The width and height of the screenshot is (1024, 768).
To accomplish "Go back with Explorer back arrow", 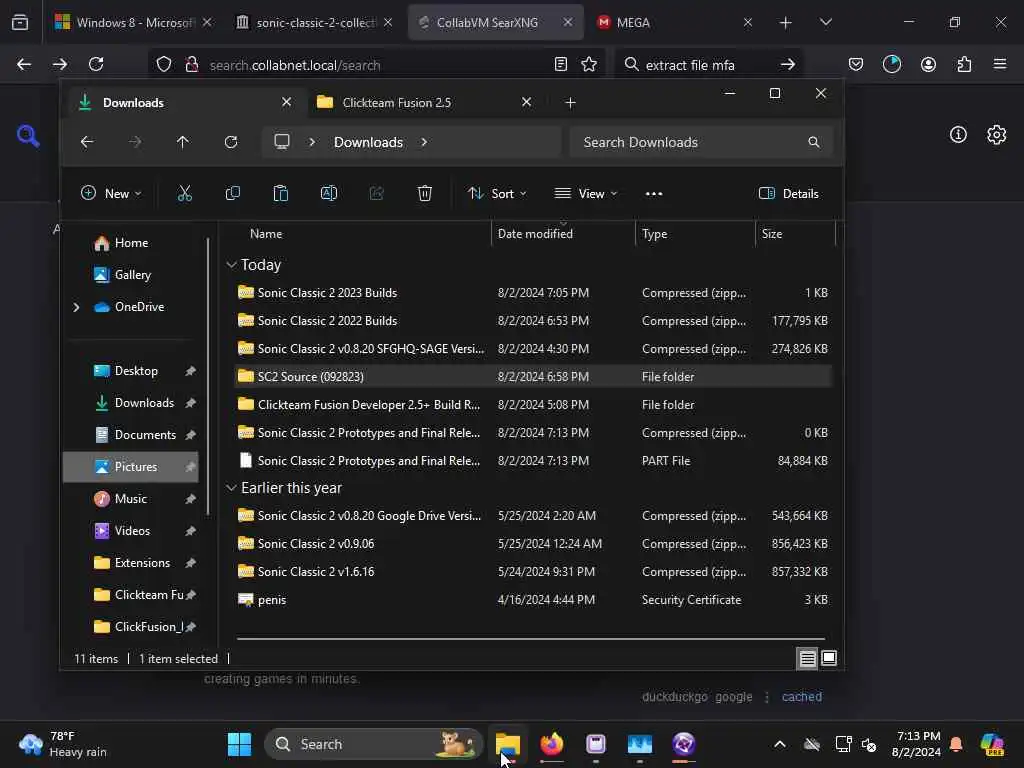I will click(x=87, y=142).
